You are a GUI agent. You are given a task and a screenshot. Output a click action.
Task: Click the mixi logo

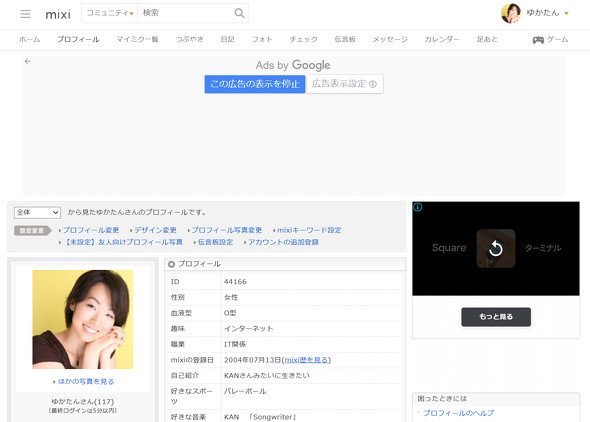58,14
